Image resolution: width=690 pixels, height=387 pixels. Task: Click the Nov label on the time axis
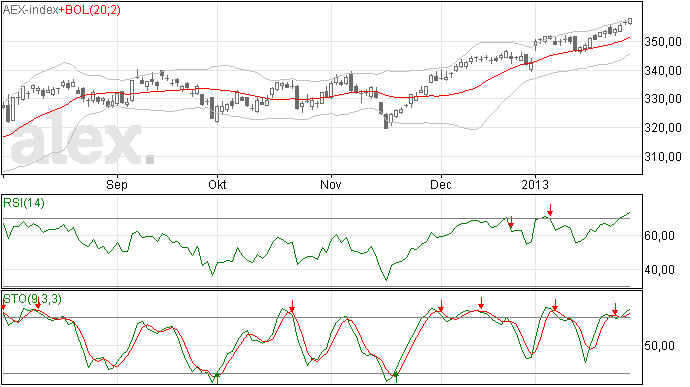click(330, 184)
